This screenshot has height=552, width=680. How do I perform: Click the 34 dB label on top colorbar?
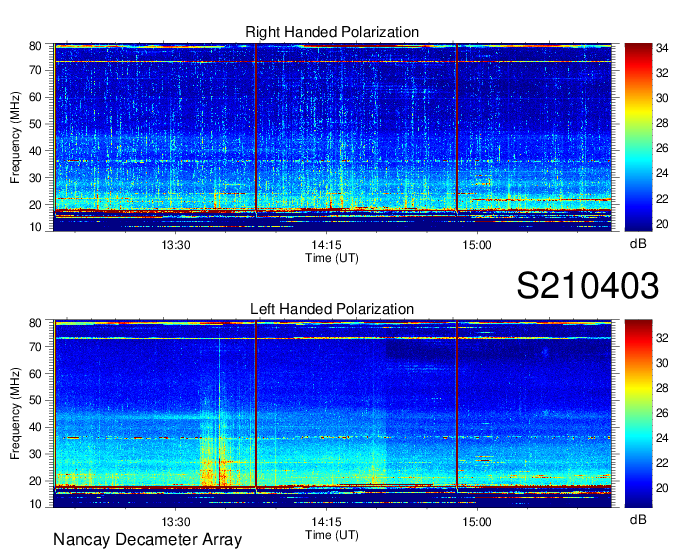(662, 48)
